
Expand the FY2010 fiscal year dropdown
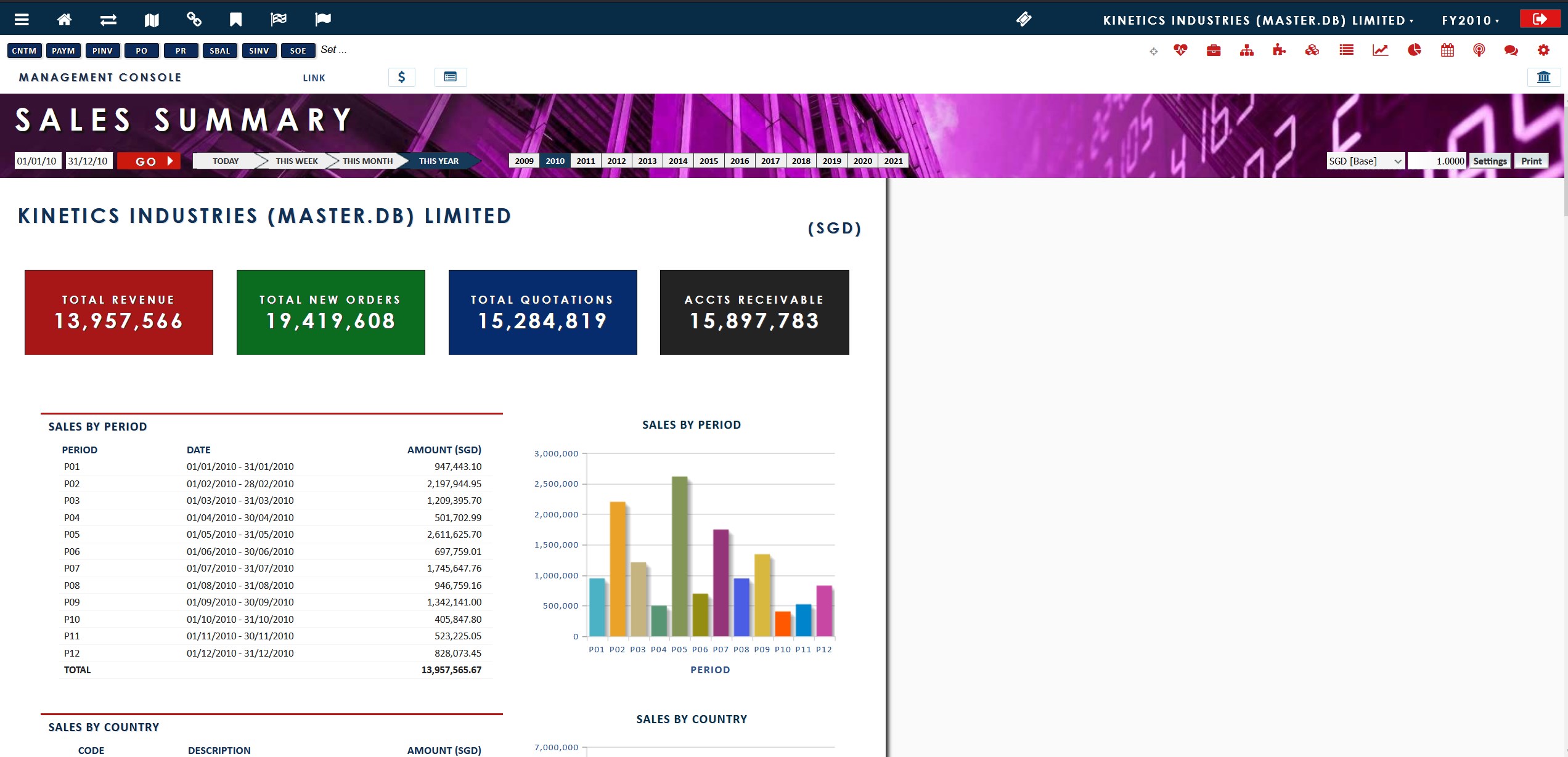point(1470,20)
